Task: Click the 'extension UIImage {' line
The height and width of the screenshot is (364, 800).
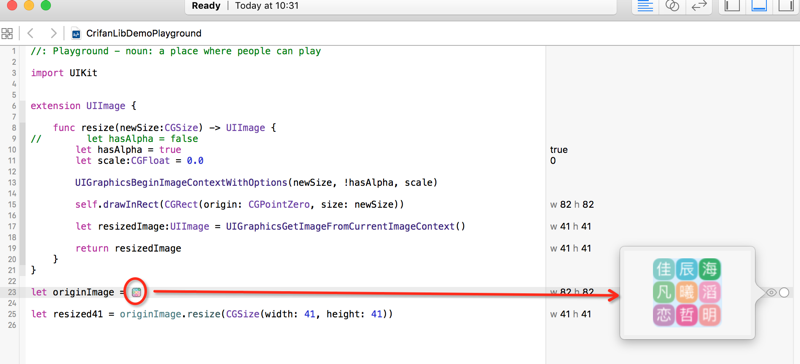Action: [84, 106]
